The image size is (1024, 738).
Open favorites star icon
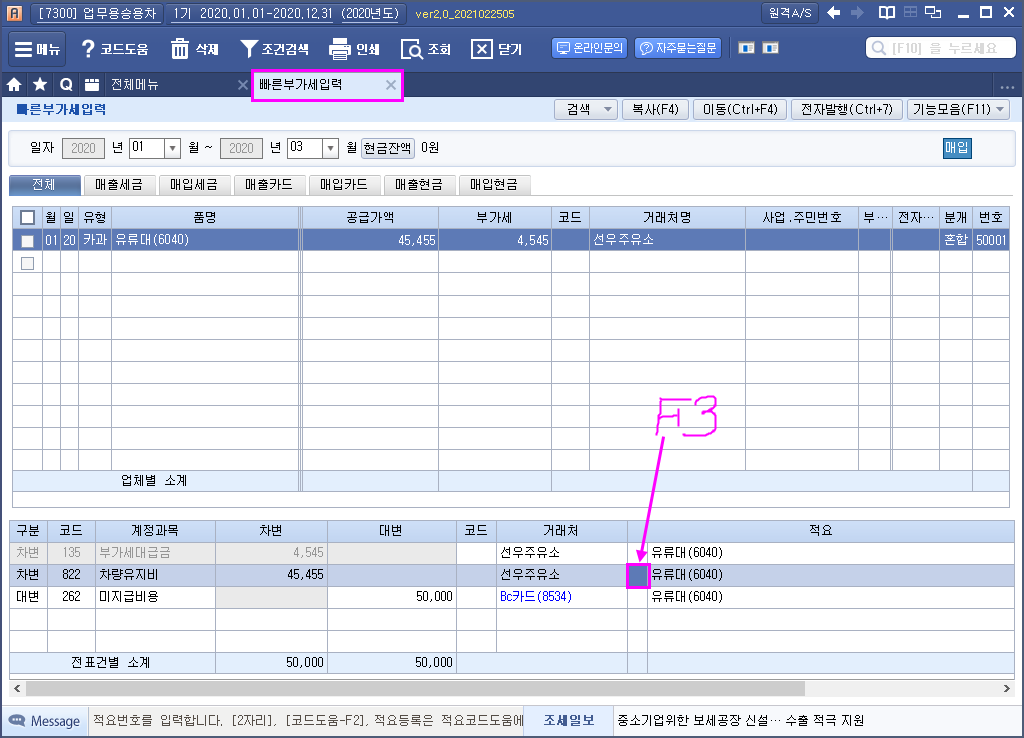[x=40, y=84]
